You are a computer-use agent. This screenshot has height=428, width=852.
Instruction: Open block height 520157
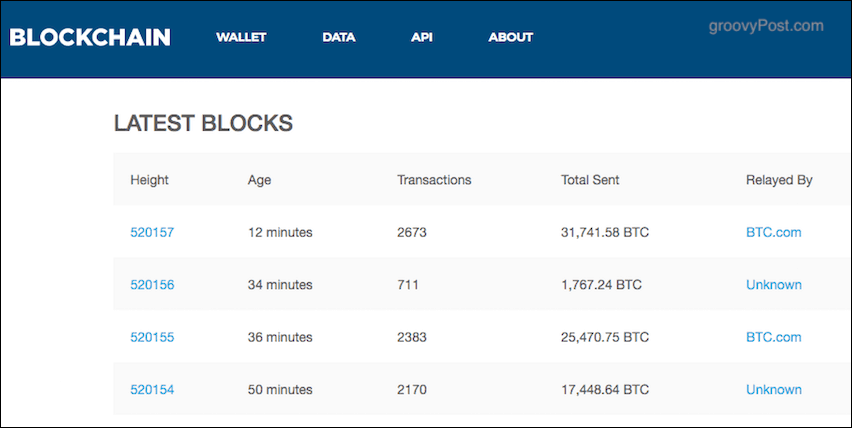pos(152,232)
